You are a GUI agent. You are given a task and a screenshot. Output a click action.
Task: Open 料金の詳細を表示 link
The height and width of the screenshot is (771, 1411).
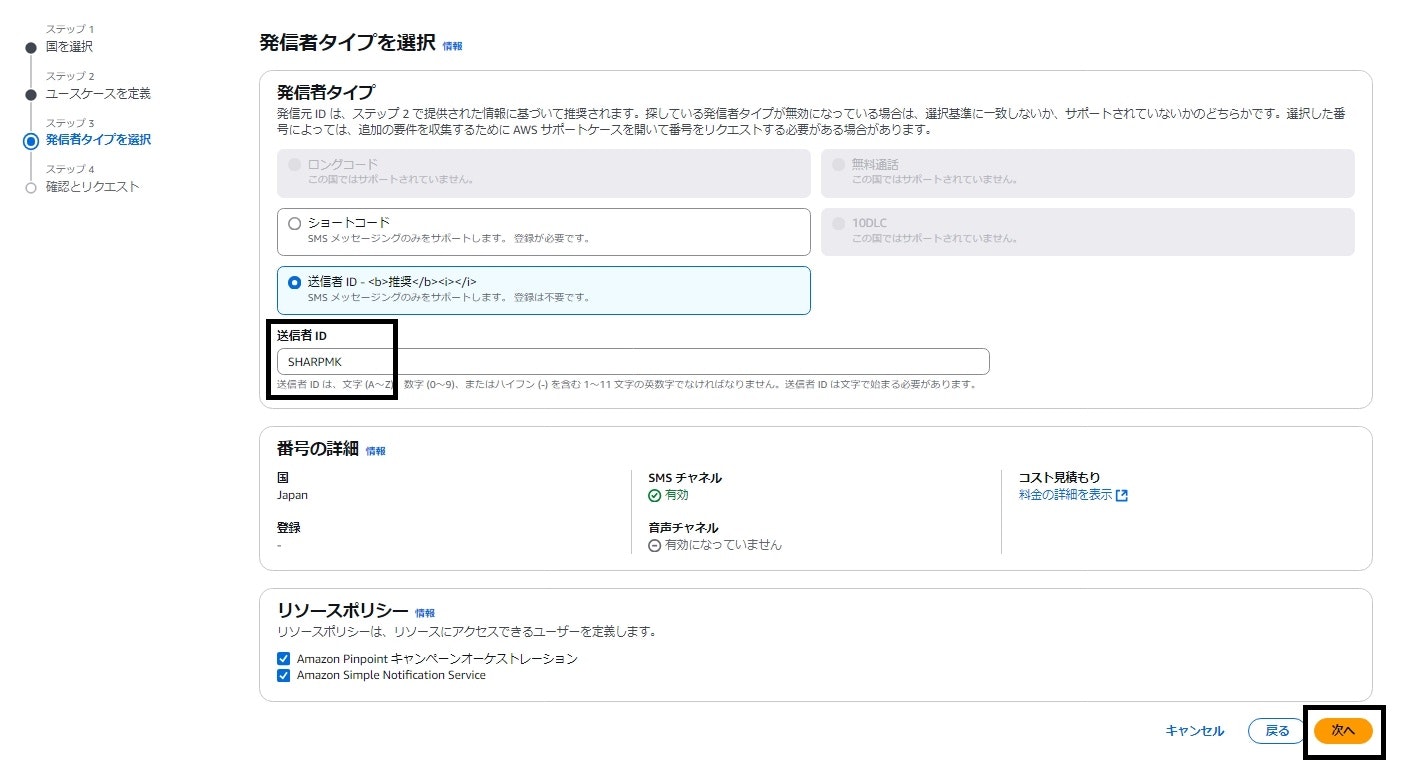click(x=1065, y=495)
